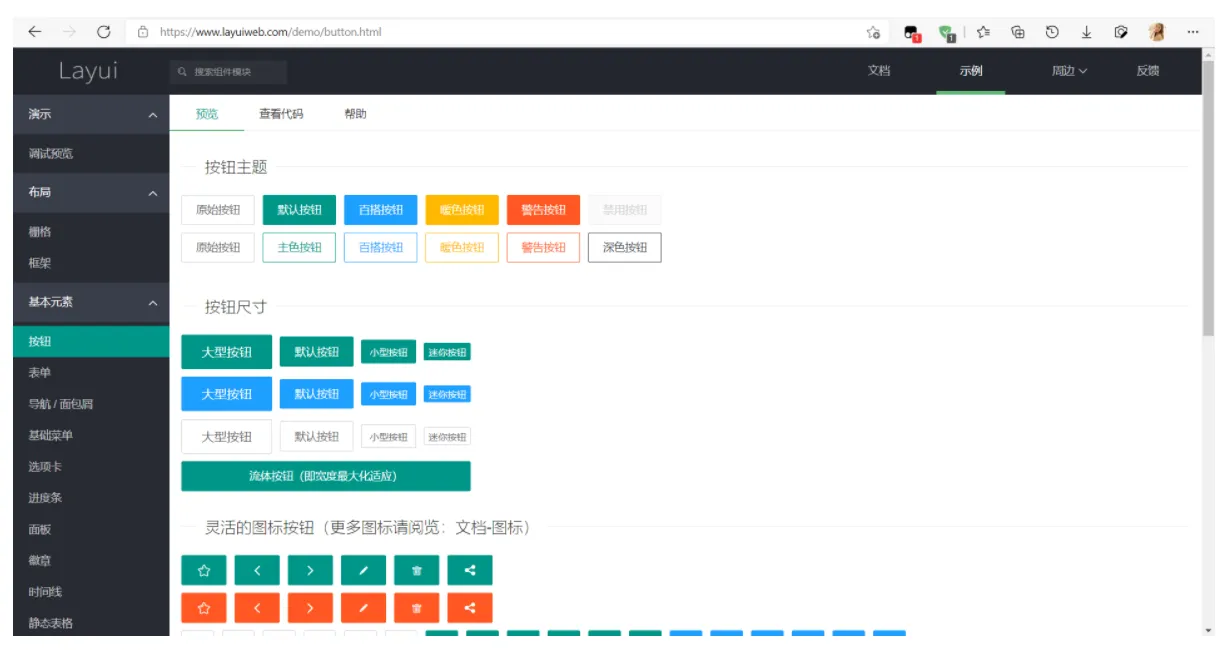This screenshot has height=650, width=1222.
Task: View site info via the lock icon
Action: [143, 32]
